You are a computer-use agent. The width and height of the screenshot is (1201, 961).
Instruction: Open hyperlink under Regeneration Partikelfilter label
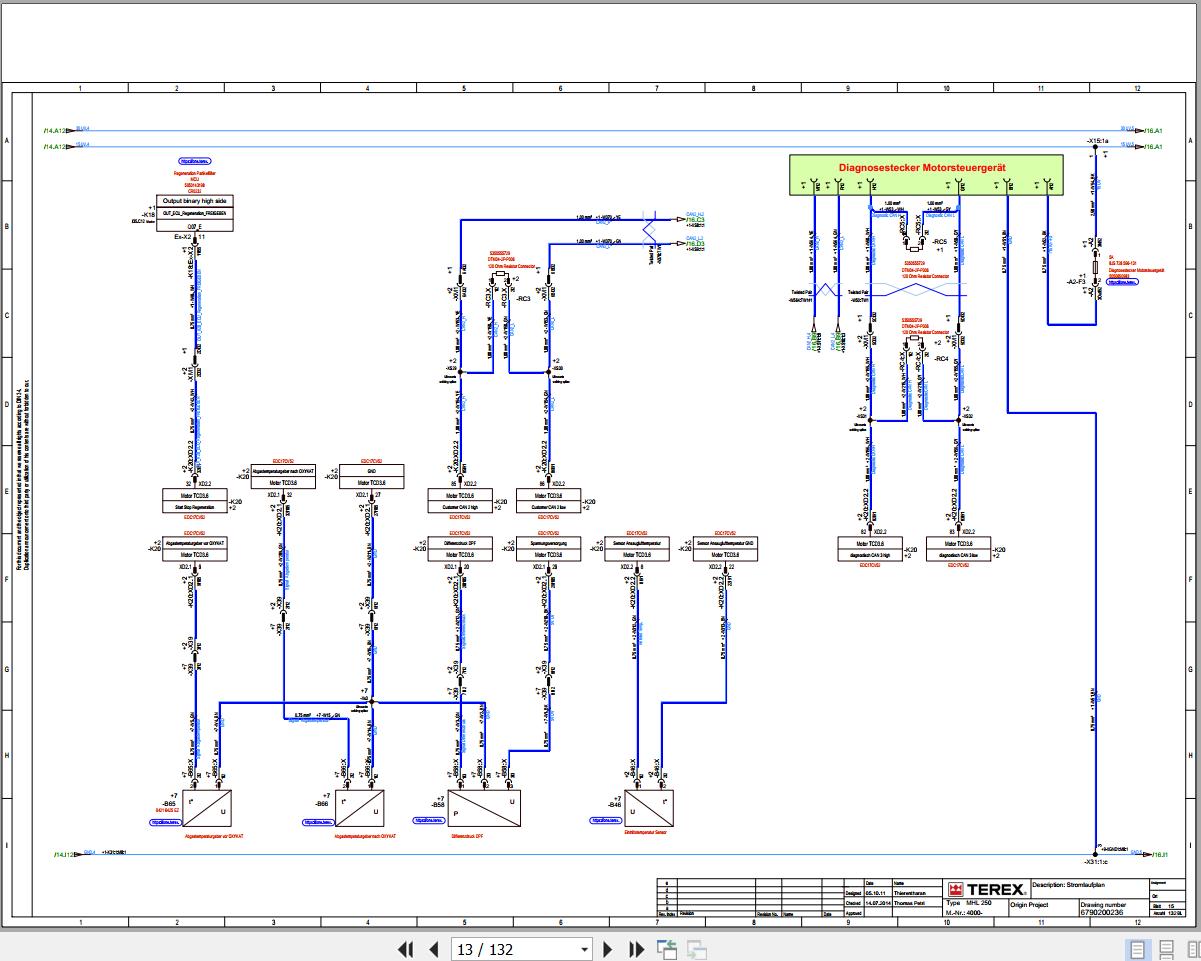pyautogui.click(x=194, y=161)
